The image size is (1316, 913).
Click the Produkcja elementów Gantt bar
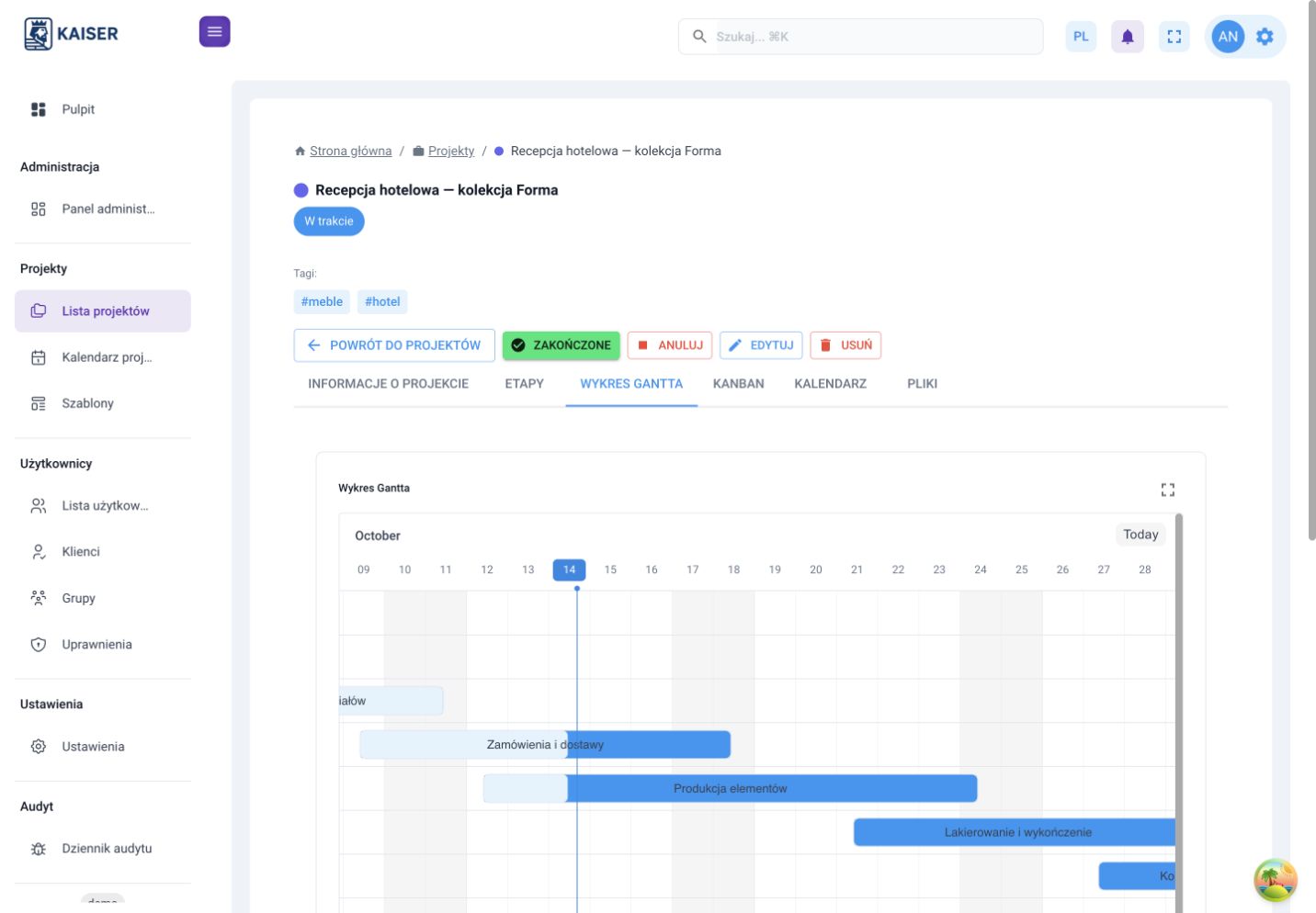click(x=731, y=788)
